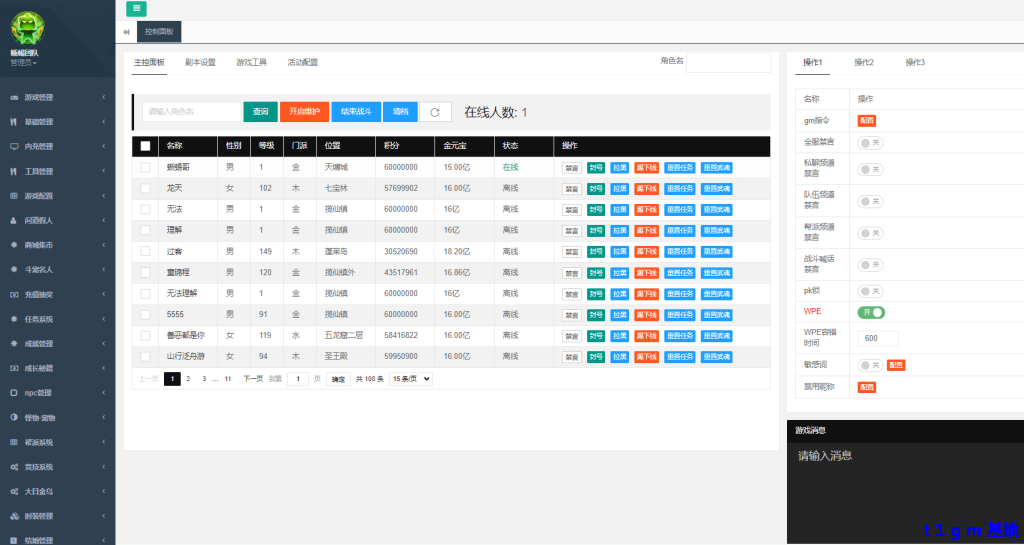This screenshot has width=1024, height=545.
Task: Click the 内充管理 monitor icon in sidebar
Action: [13, 147]
